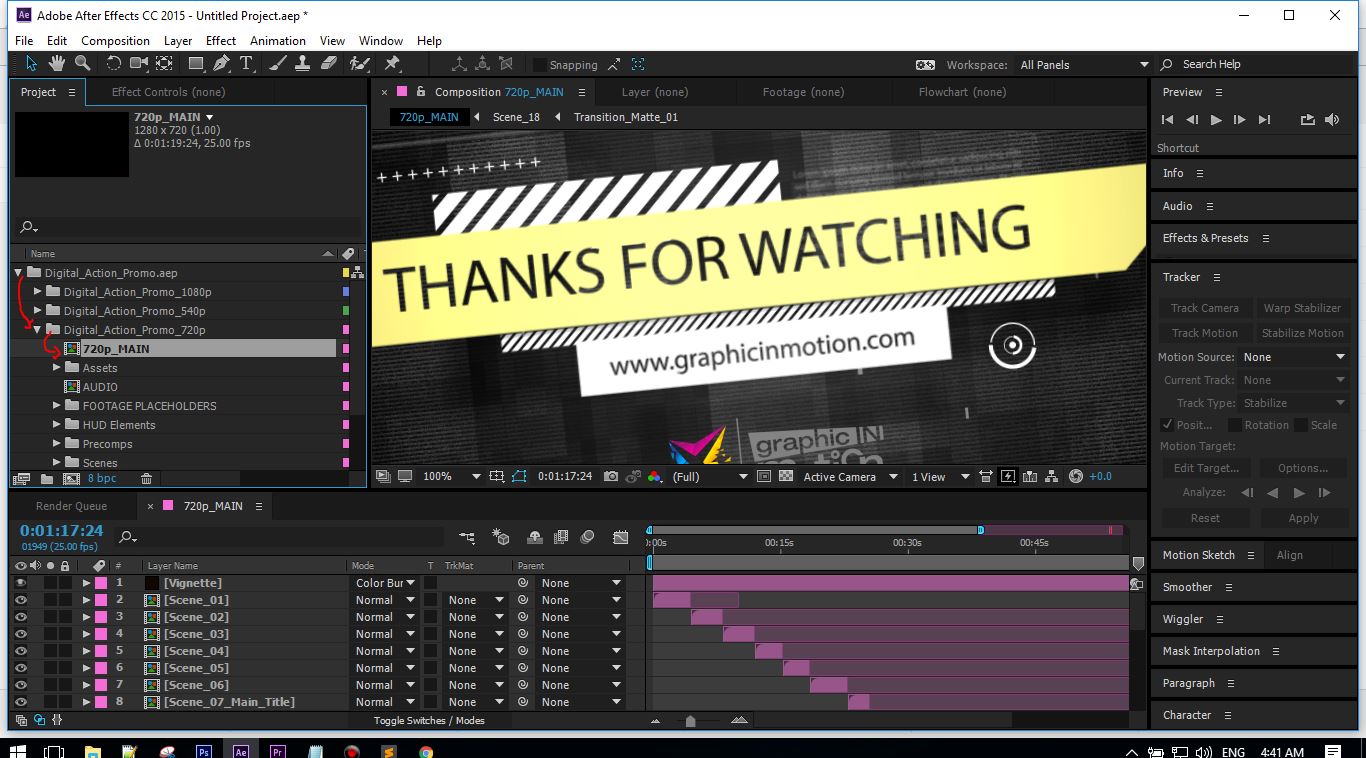Open the RGB channel display icon

(654, 477)
